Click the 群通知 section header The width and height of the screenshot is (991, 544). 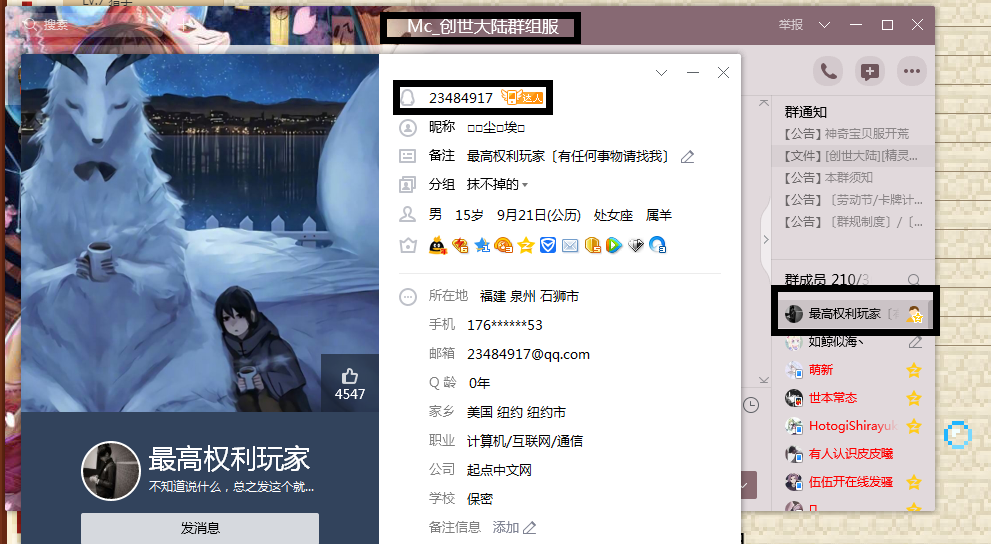(806, 112)
